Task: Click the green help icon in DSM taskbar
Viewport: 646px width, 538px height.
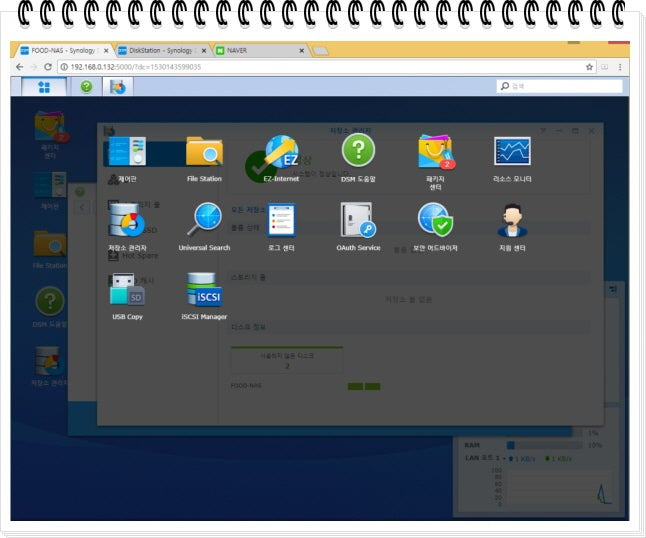Action: (x=86, y=87)
